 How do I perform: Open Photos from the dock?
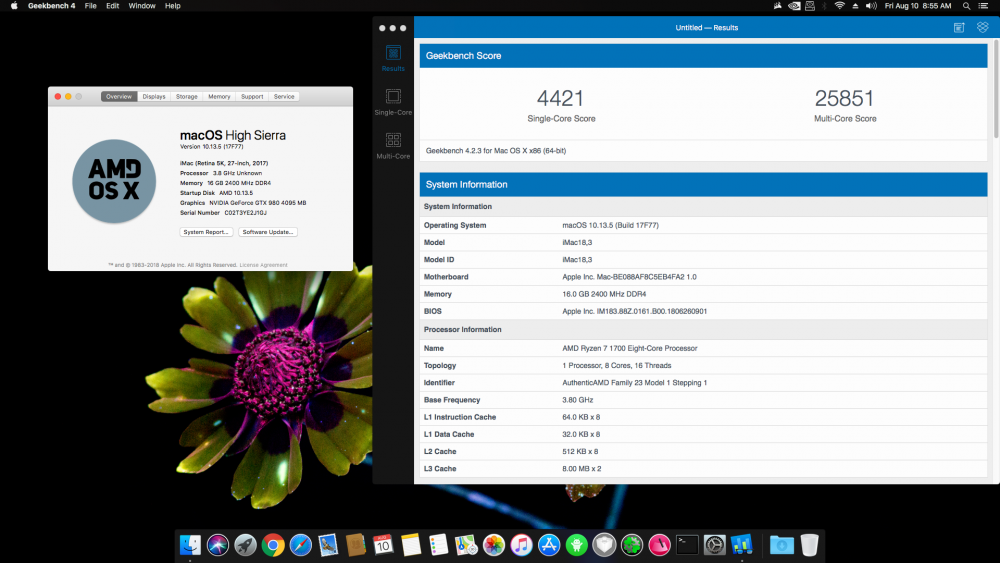point(494,545)
